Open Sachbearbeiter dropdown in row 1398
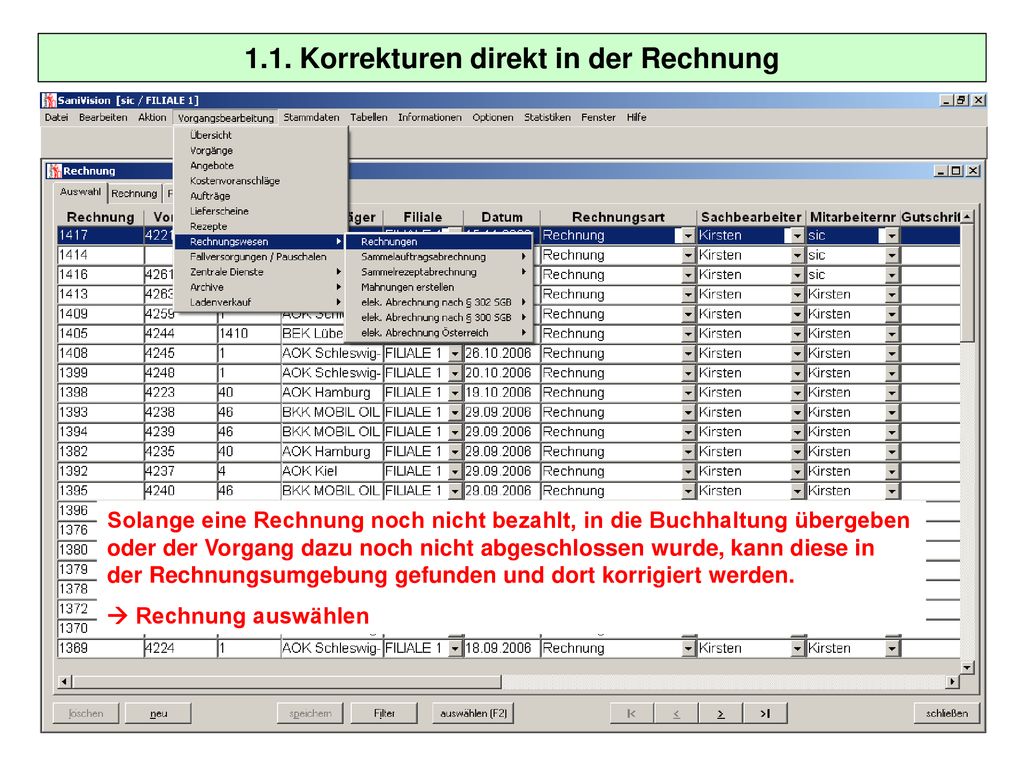 pos(797,393)
